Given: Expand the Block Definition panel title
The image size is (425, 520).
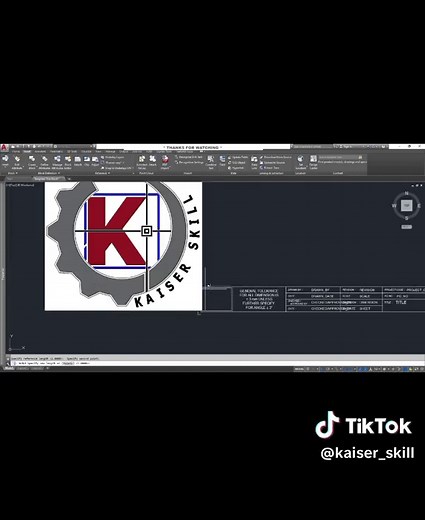Looking at the screenshot, I should click(x=49, y=173).
